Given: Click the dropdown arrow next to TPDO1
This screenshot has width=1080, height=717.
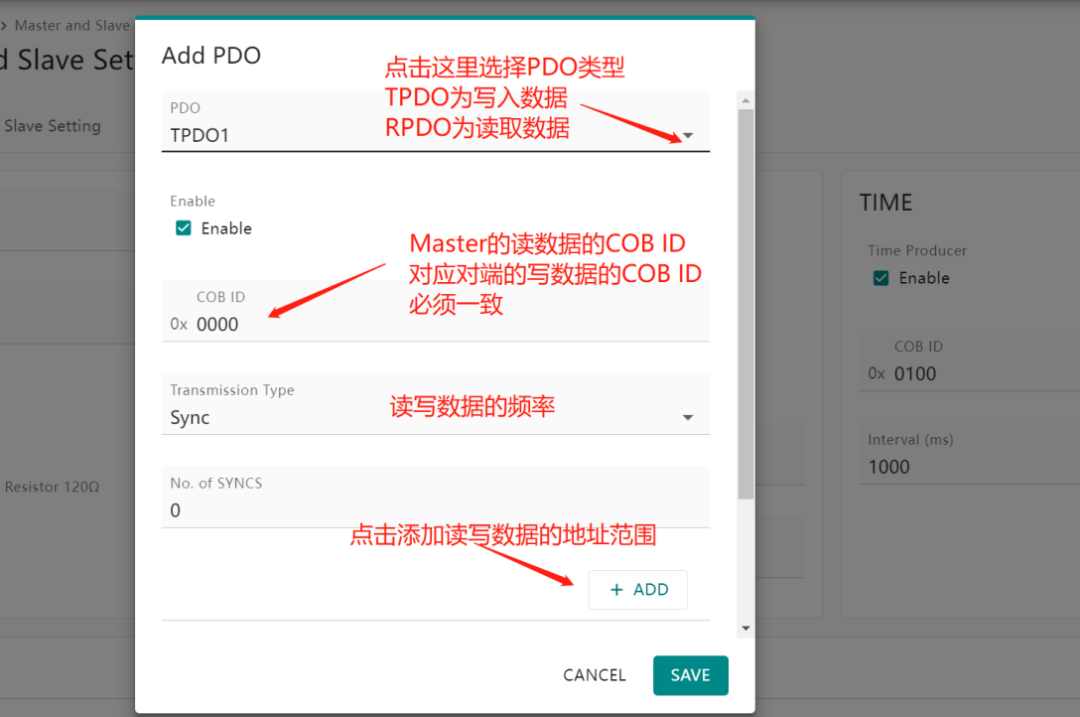Looking at the screenshot, I should pyautogui.click(x=688, y=134).
